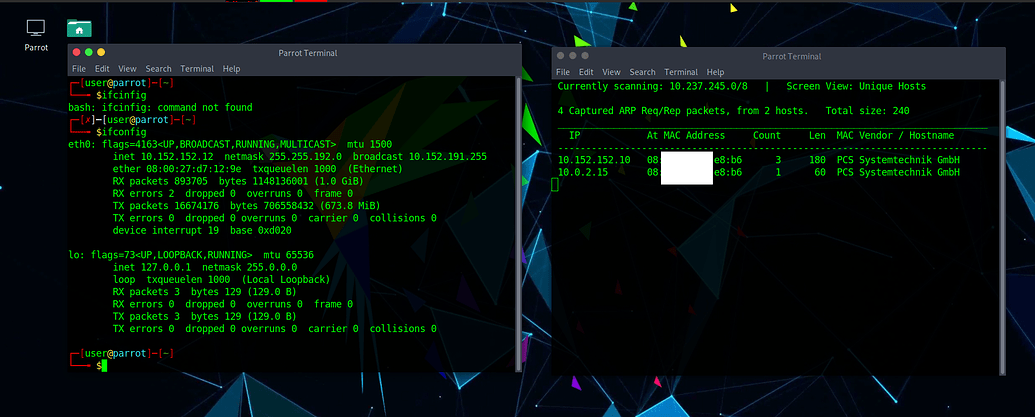Click 'netmask 255.255.192.0' text
Image resolution: width=1035 pixels, height=417 pixels.
283,157
